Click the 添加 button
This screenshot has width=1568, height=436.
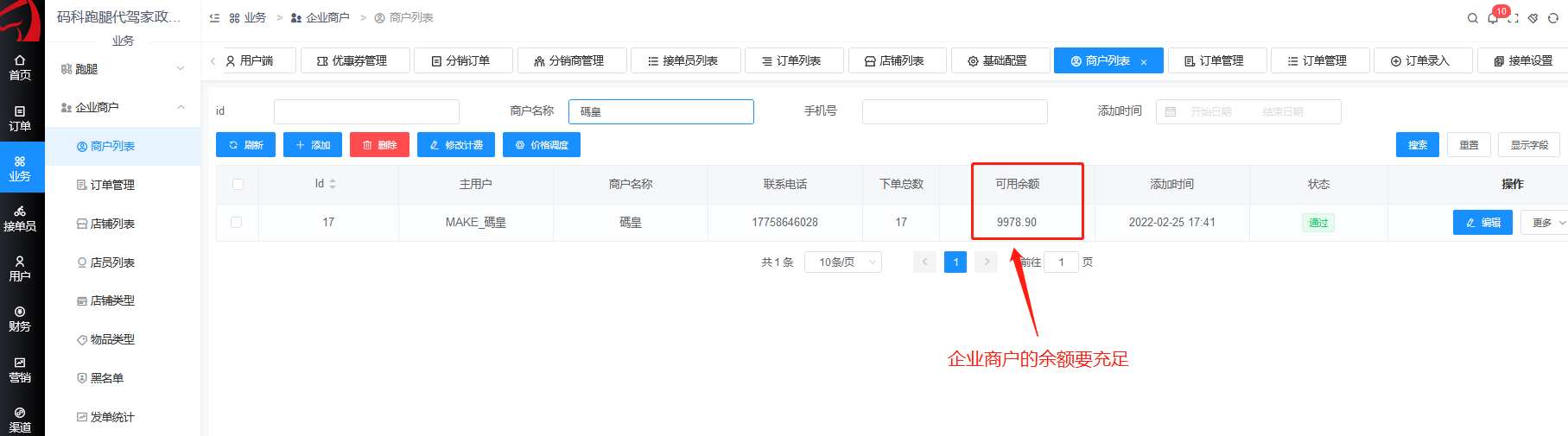tap(313, 145)
